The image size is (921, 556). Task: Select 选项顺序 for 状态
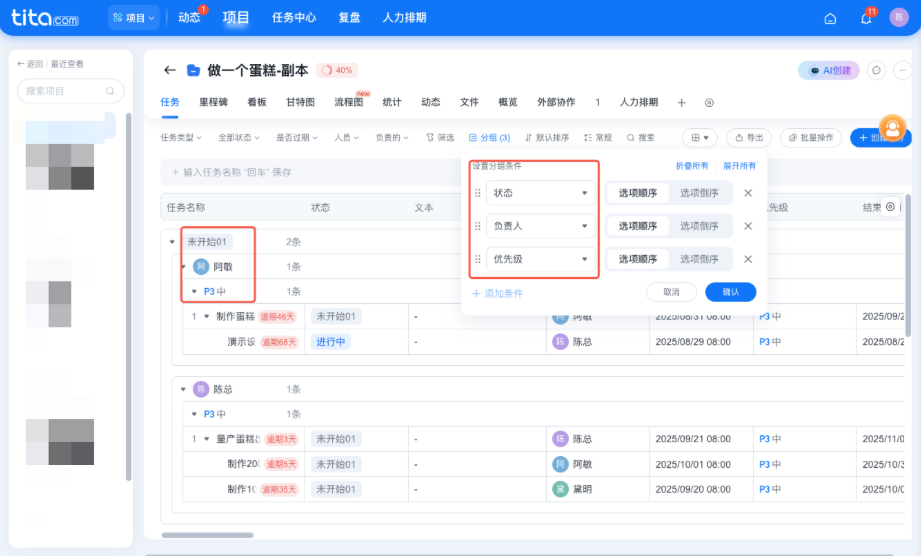click(637, 193)
